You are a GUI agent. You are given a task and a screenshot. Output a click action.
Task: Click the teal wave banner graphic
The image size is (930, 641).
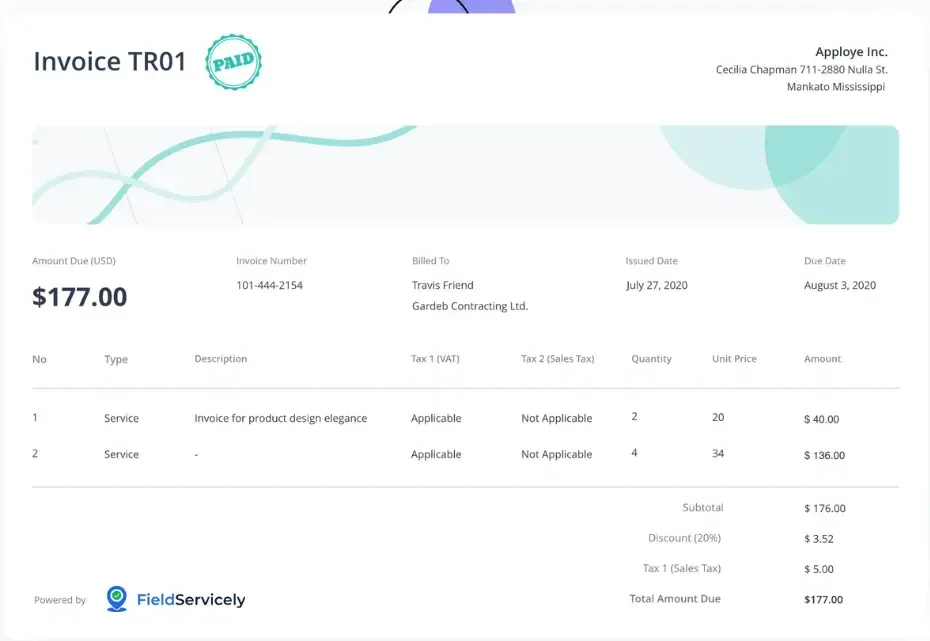pyautogui.click(x=465, y=175)
